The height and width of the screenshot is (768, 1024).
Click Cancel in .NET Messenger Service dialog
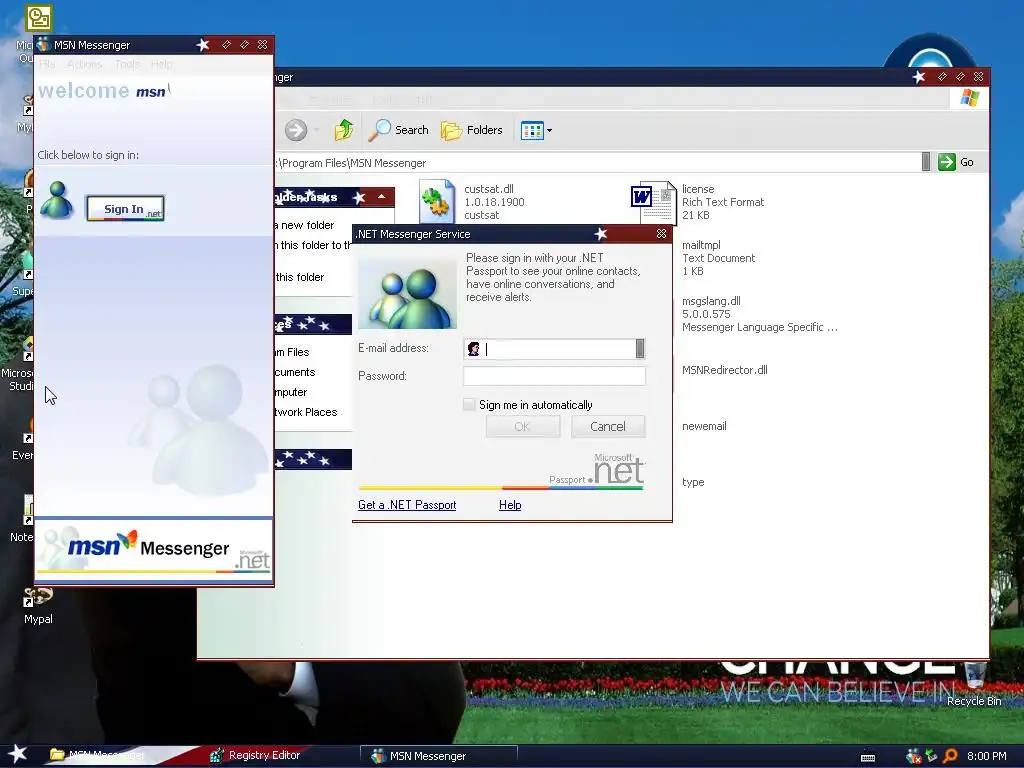pyautogui.click(x=608, y=426)
